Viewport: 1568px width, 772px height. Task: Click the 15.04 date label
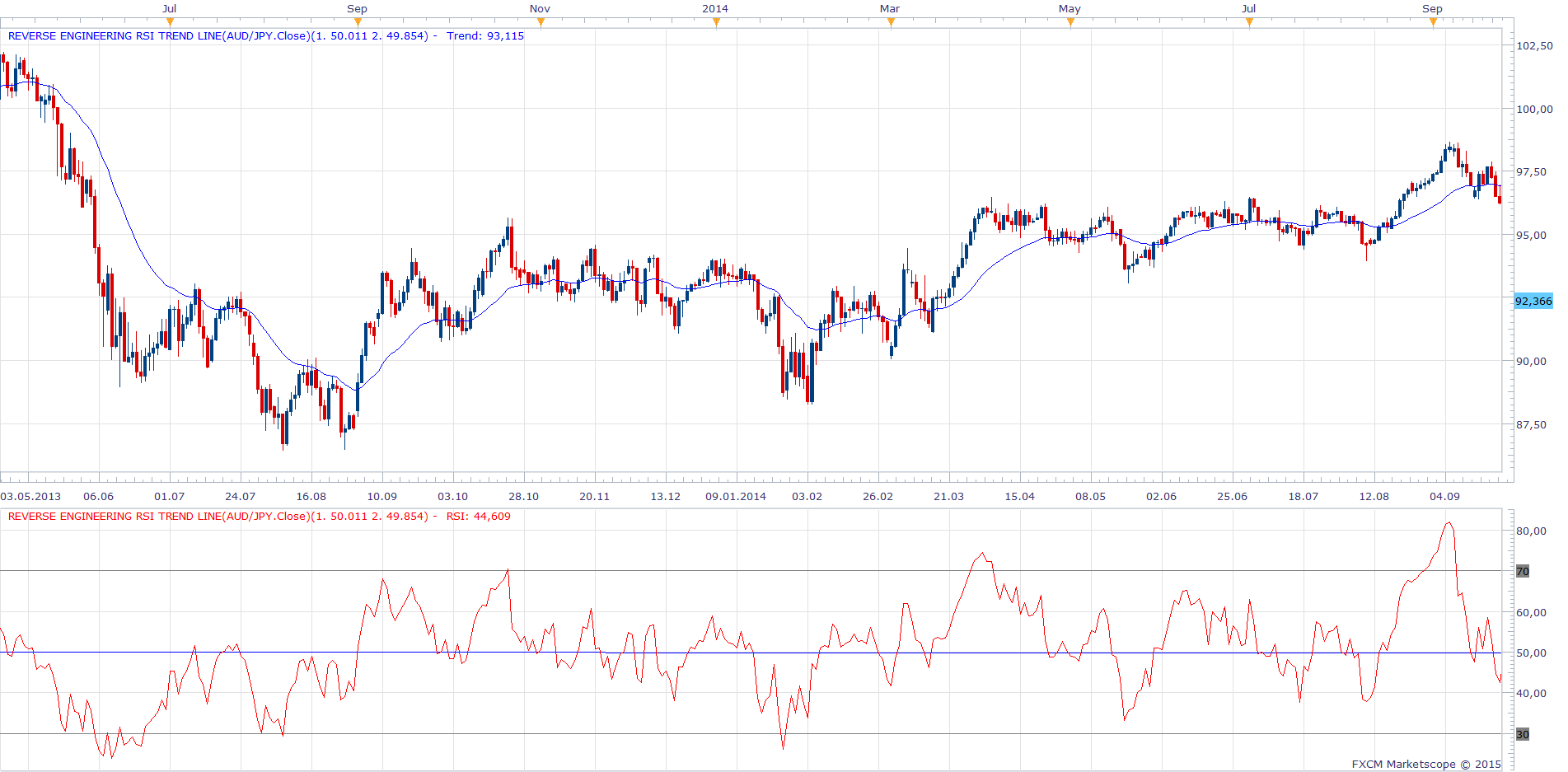tap(1020, 496)
